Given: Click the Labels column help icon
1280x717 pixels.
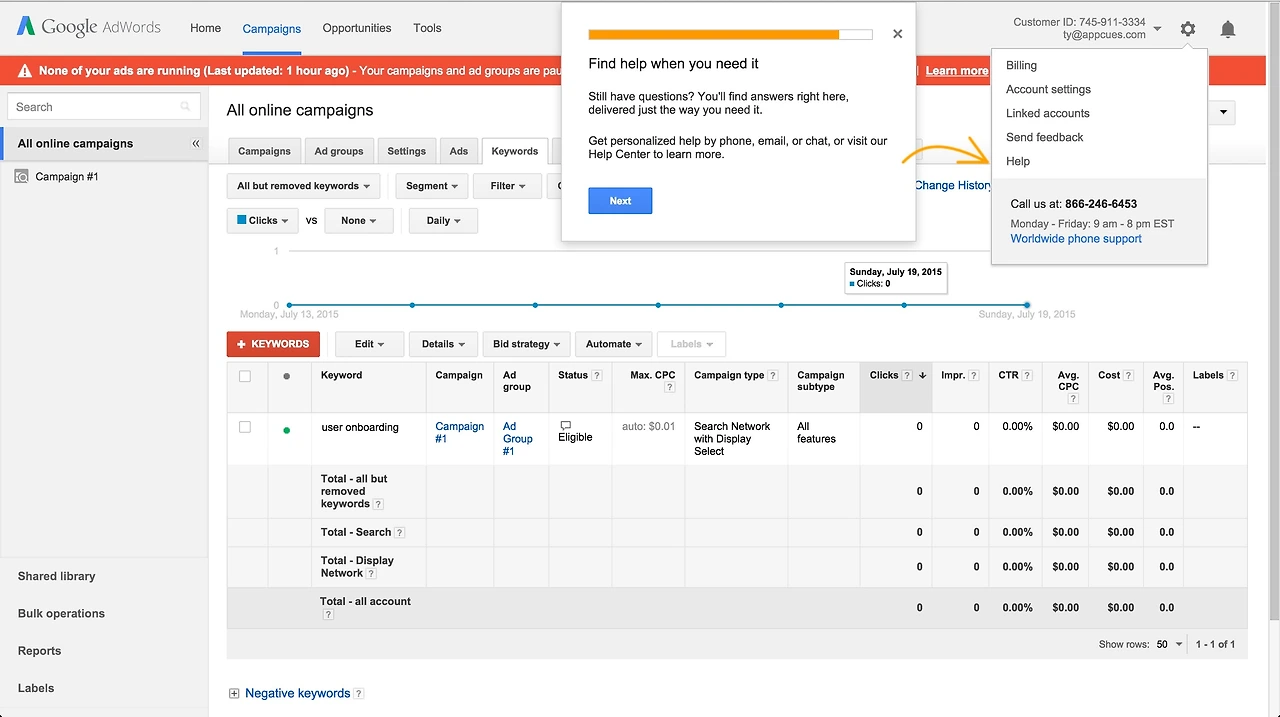Looking at the screenshot, I should coord(1232,376).
